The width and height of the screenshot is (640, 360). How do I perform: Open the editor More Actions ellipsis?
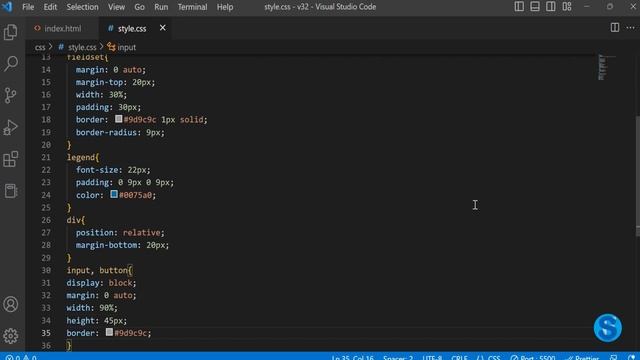point(631,28)
